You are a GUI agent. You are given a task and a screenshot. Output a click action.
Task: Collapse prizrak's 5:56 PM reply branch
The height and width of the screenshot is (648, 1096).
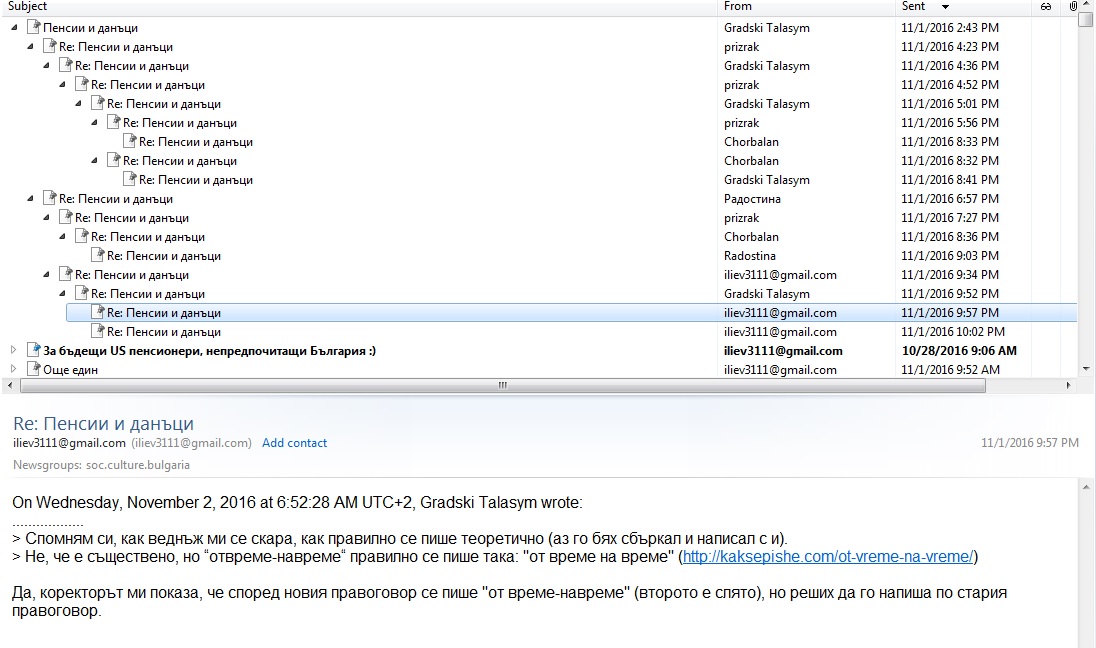94,122
